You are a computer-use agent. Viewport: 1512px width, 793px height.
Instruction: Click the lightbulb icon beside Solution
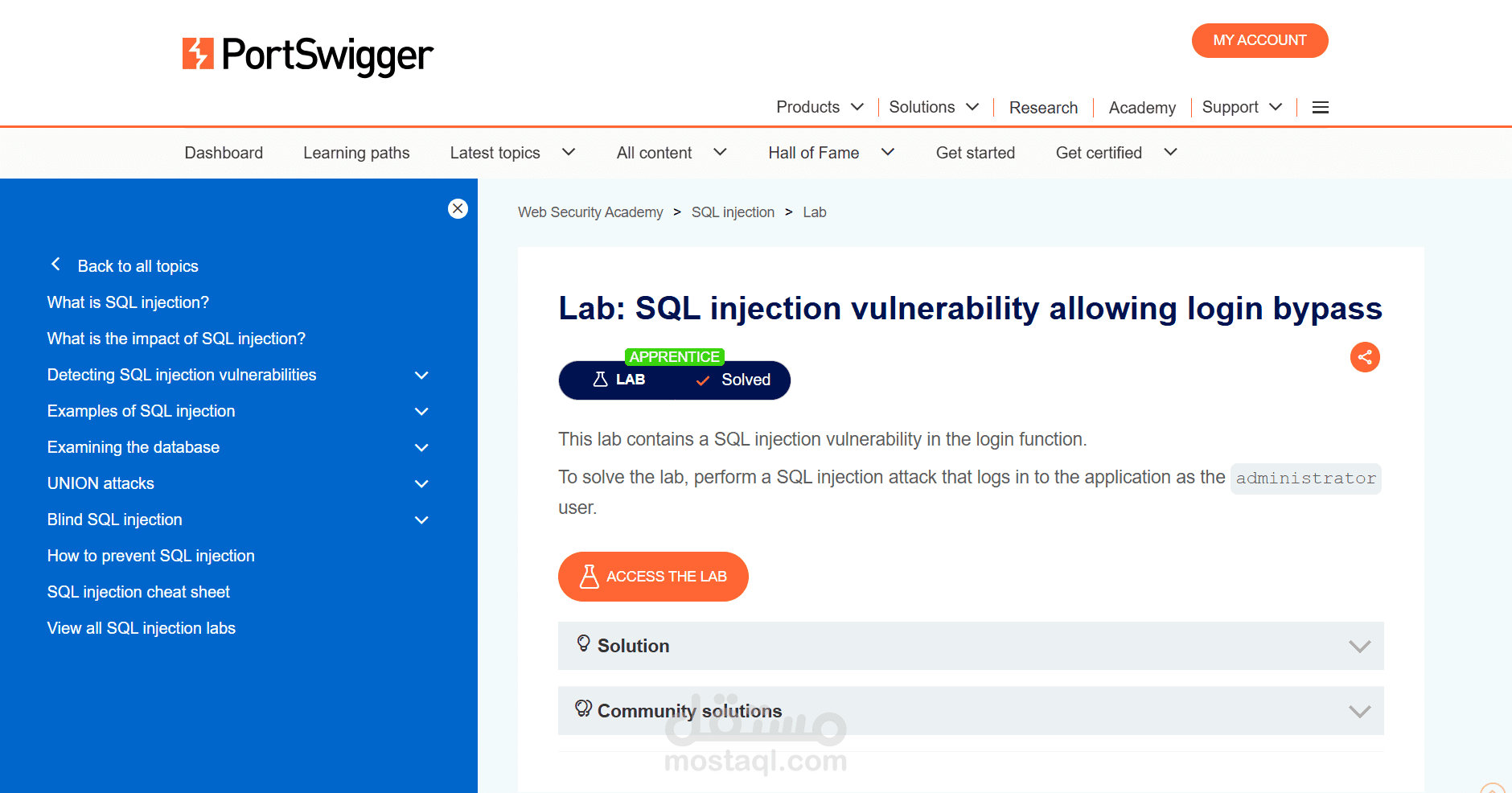pos(583,644)
